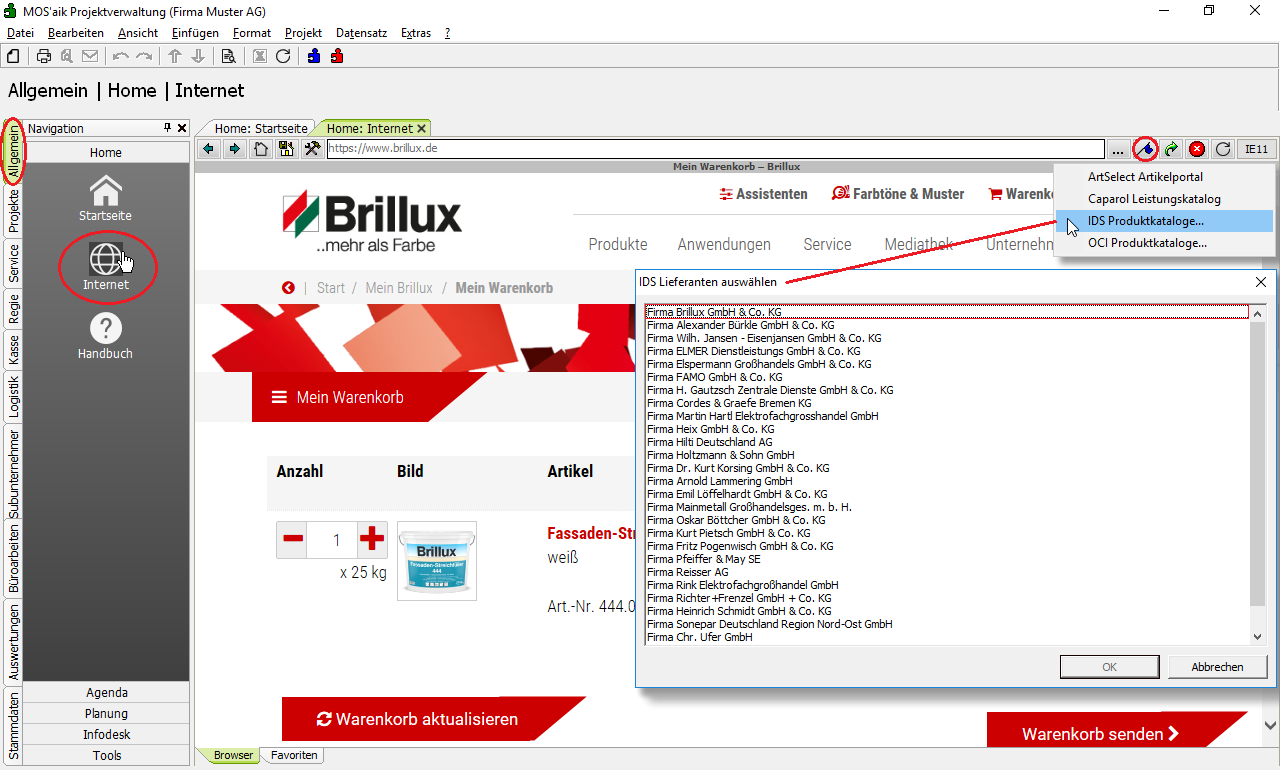The image size is (1280, 770).
Task: Click the ellipsis button beside the URL field
Action: [1118, 149]
